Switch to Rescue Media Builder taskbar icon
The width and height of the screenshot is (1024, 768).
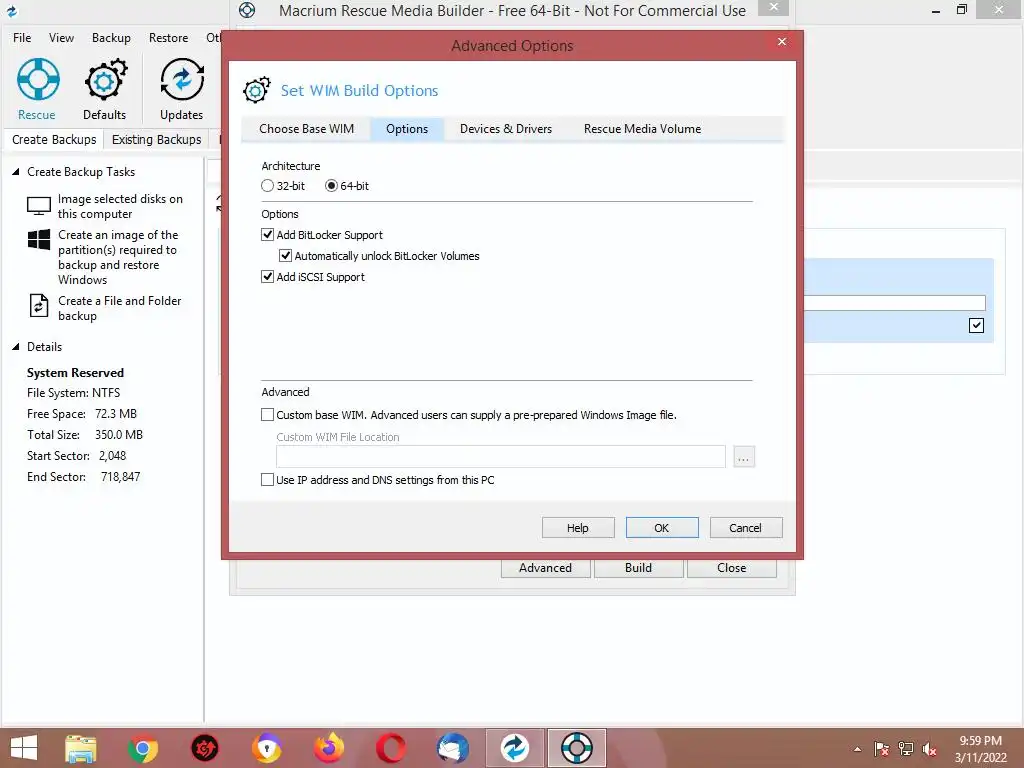click(x=577, y=748)
